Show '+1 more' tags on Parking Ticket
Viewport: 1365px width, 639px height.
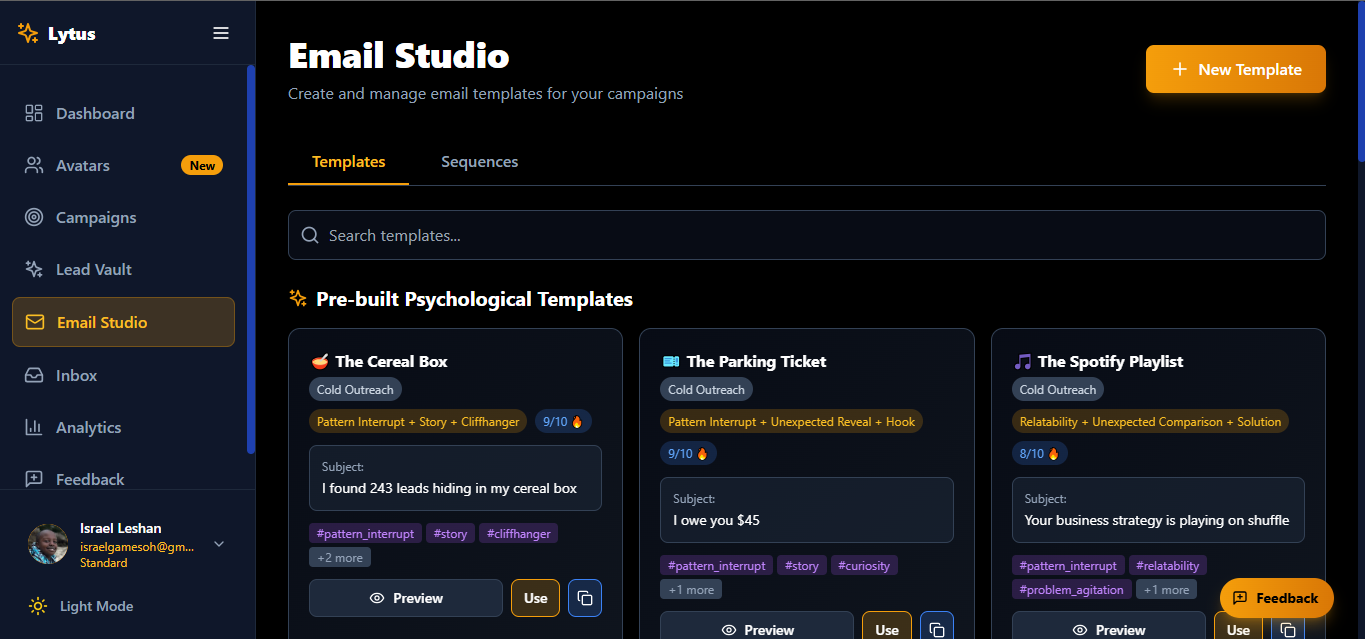(x=691, y=590)
